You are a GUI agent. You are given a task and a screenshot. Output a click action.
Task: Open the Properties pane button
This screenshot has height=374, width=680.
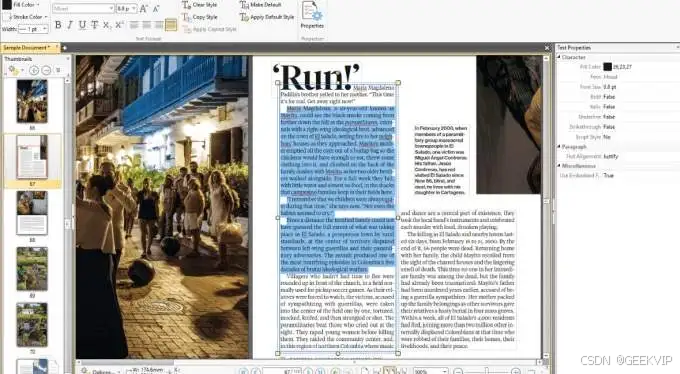[x=312, y=15]
